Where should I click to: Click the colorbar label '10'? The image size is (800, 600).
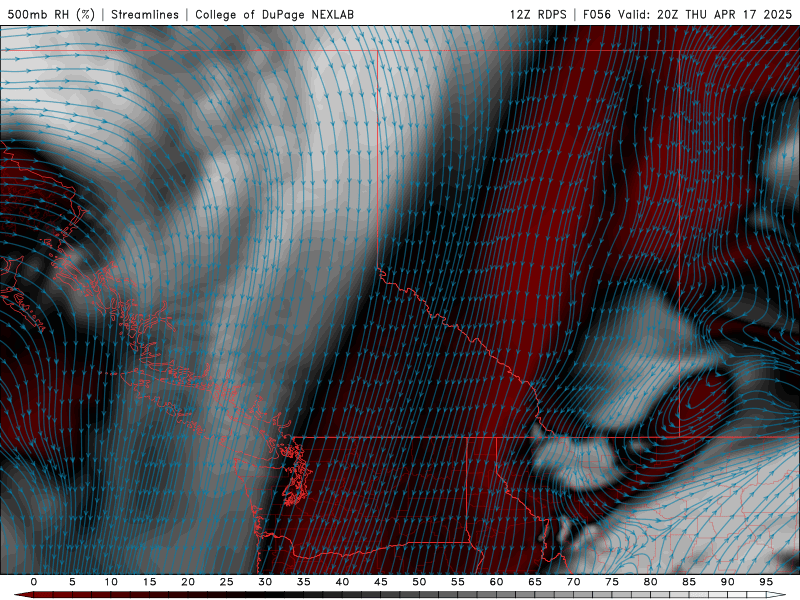click(111, 582)
